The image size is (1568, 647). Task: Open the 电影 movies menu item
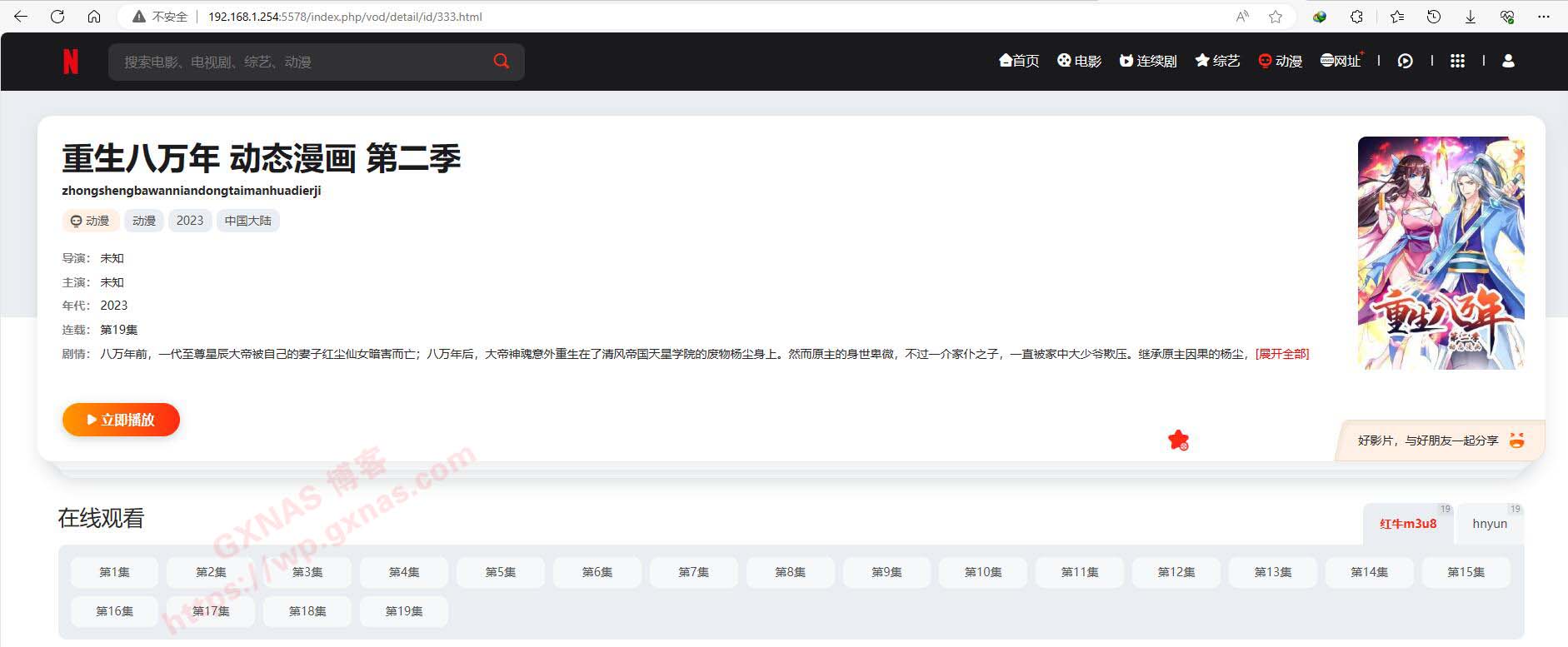[1079, 61]
